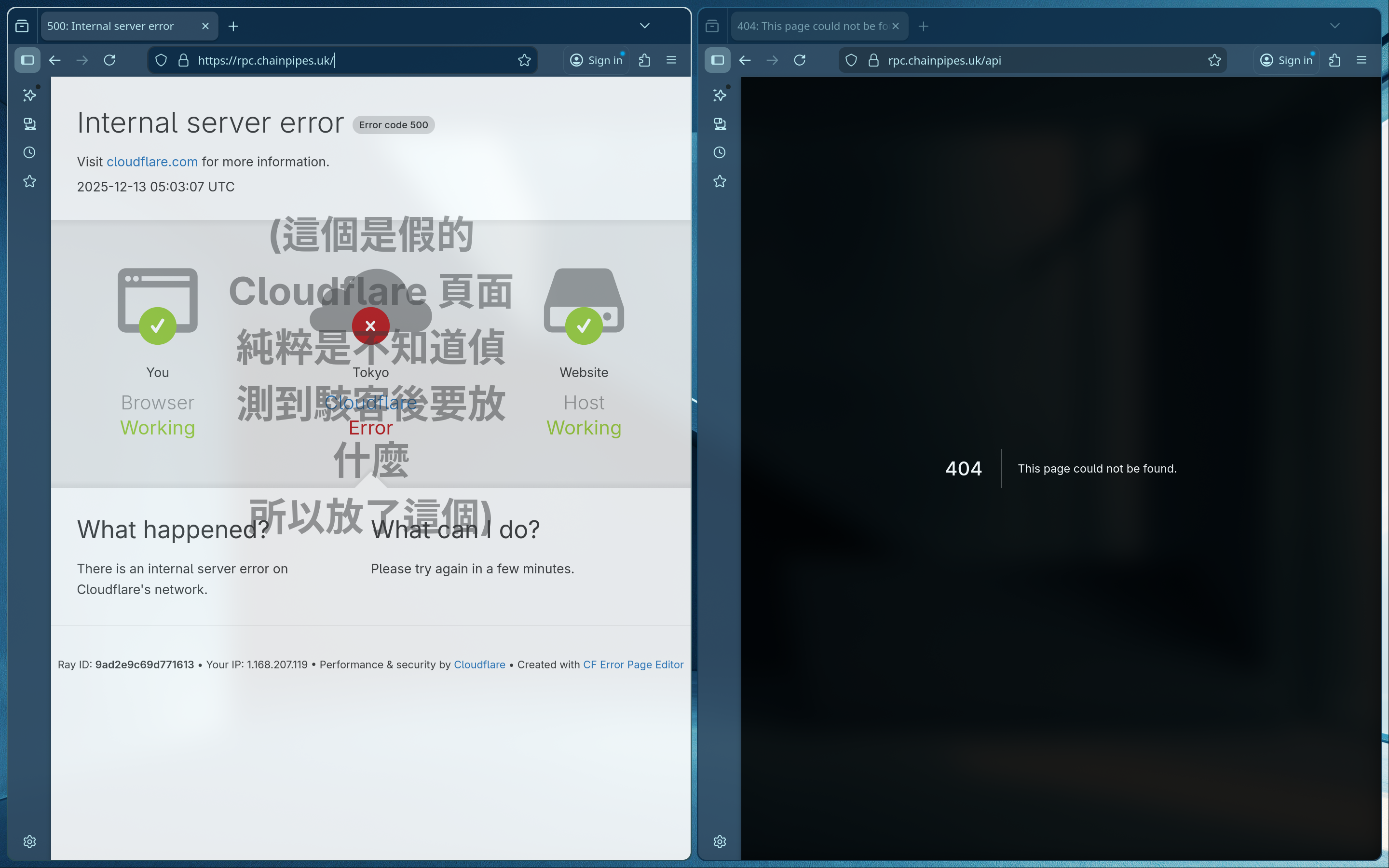
Task: Reload the page in left browser window
Action: (x=109, y=60)
